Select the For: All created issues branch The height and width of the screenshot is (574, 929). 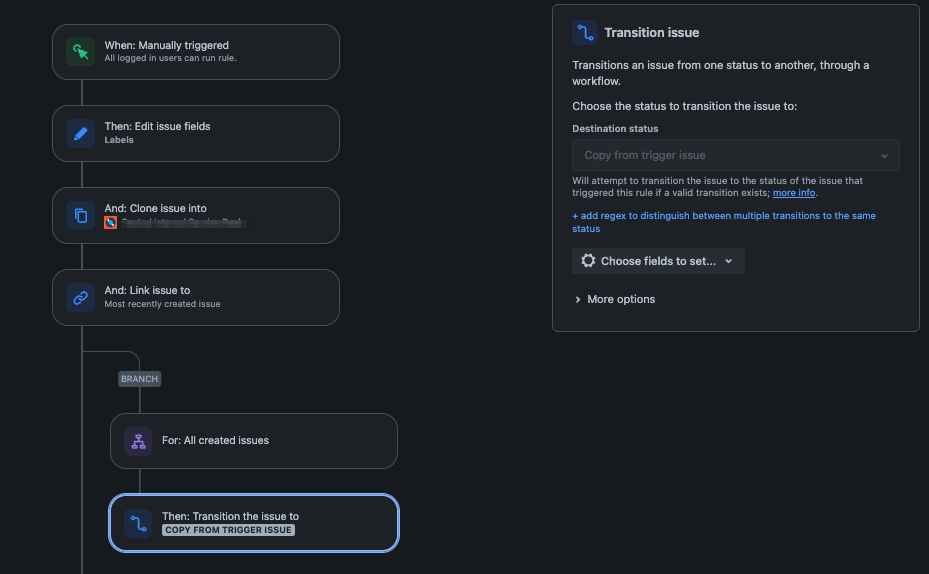pyautogui.click(x=254, y=441)
